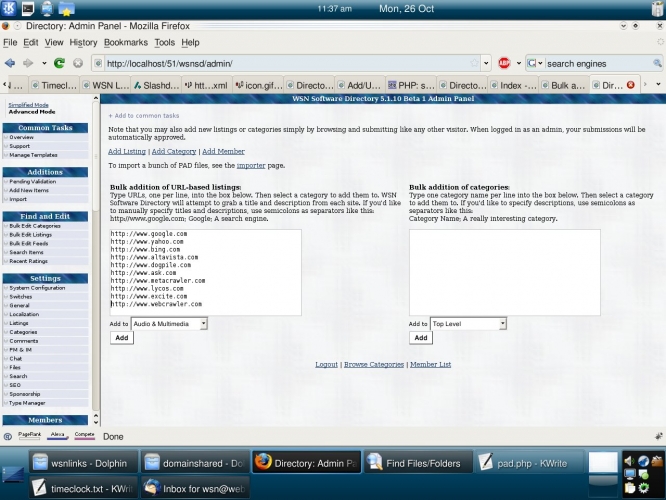
Task: Open the KDE application launcher icon
Action: point(7,9)
